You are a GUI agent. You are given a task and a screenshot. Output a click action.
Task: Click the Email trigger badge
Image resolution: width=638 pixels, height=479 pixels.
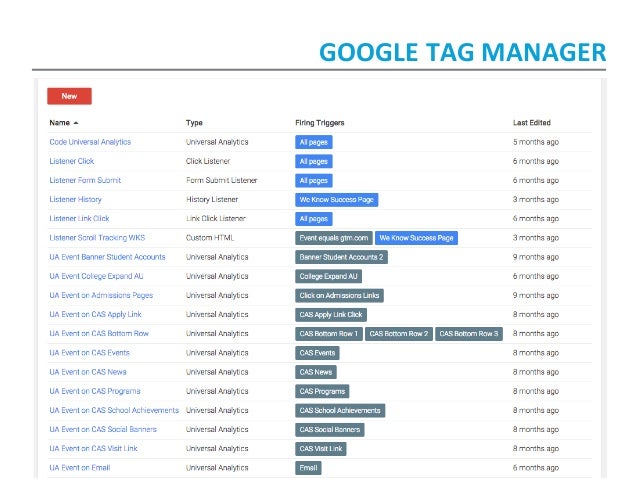click(x=308, y=468)
